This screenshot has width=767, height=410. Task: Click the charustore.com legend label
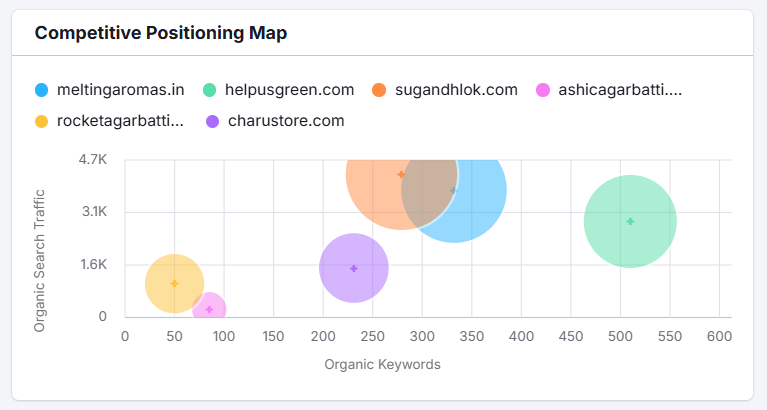click(x=286, y=121)
